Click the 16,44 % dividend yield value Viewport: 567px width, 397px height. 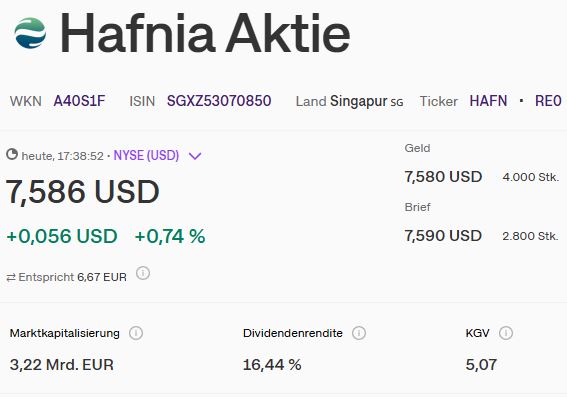(x=272, y=364)
